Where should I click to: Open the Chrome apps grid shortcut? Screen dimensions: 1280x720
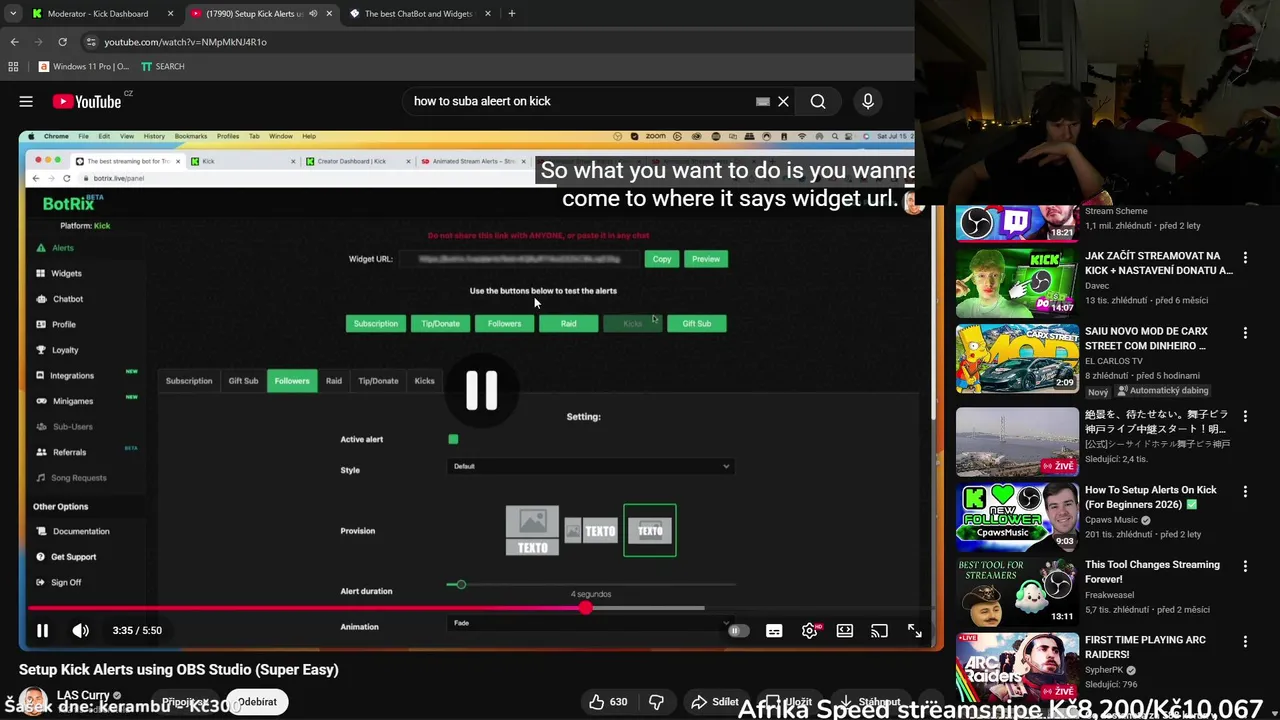click(x=13, y=66)
